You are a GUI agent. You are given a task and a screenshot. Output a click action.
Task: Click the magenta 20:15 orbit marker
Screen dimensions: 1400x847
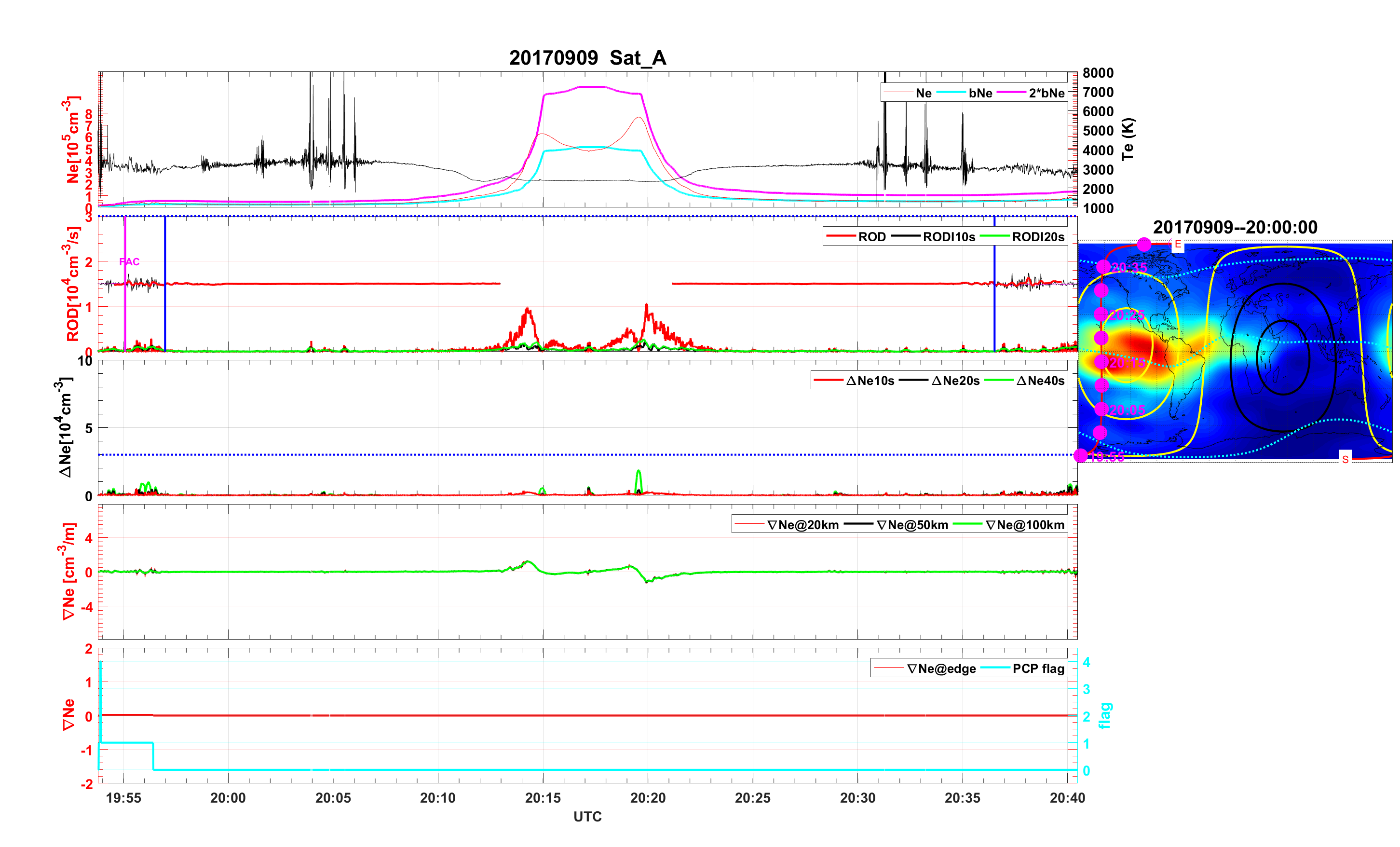(x=1101, y=362)
